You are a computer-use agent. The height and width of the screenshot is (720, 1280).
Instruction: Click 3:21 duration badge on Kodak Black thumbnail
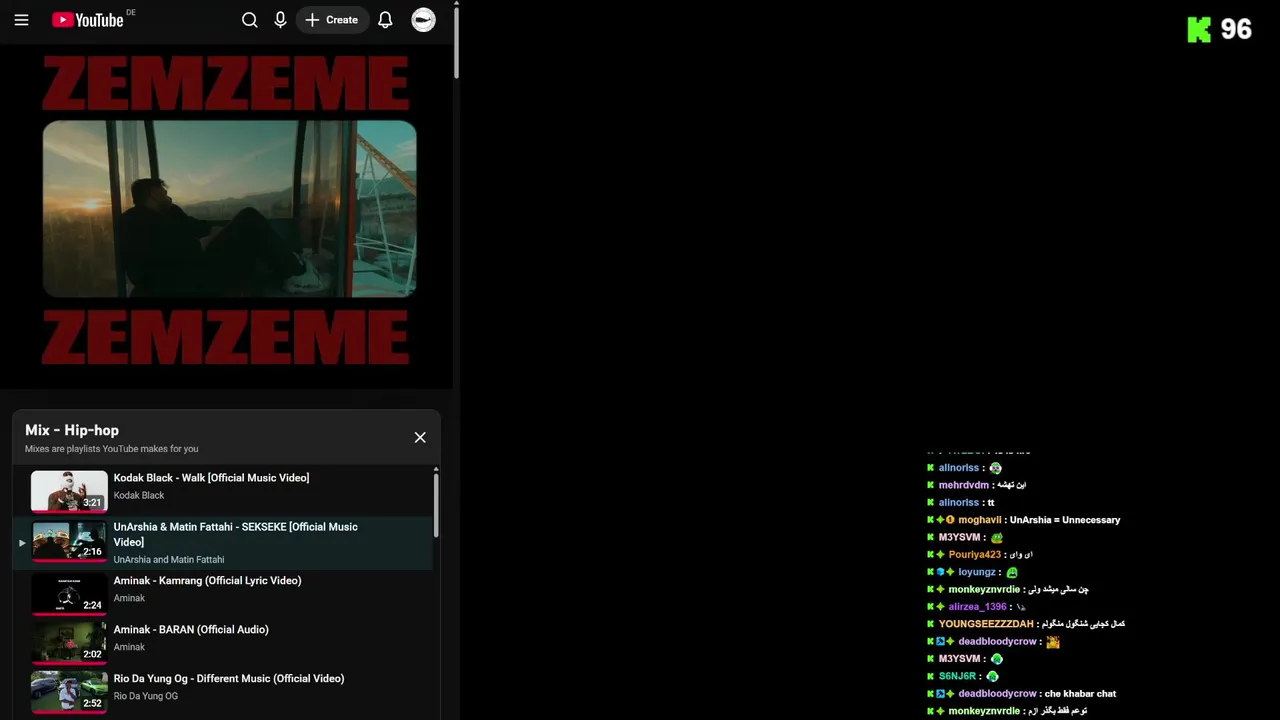tap(92, 503)
